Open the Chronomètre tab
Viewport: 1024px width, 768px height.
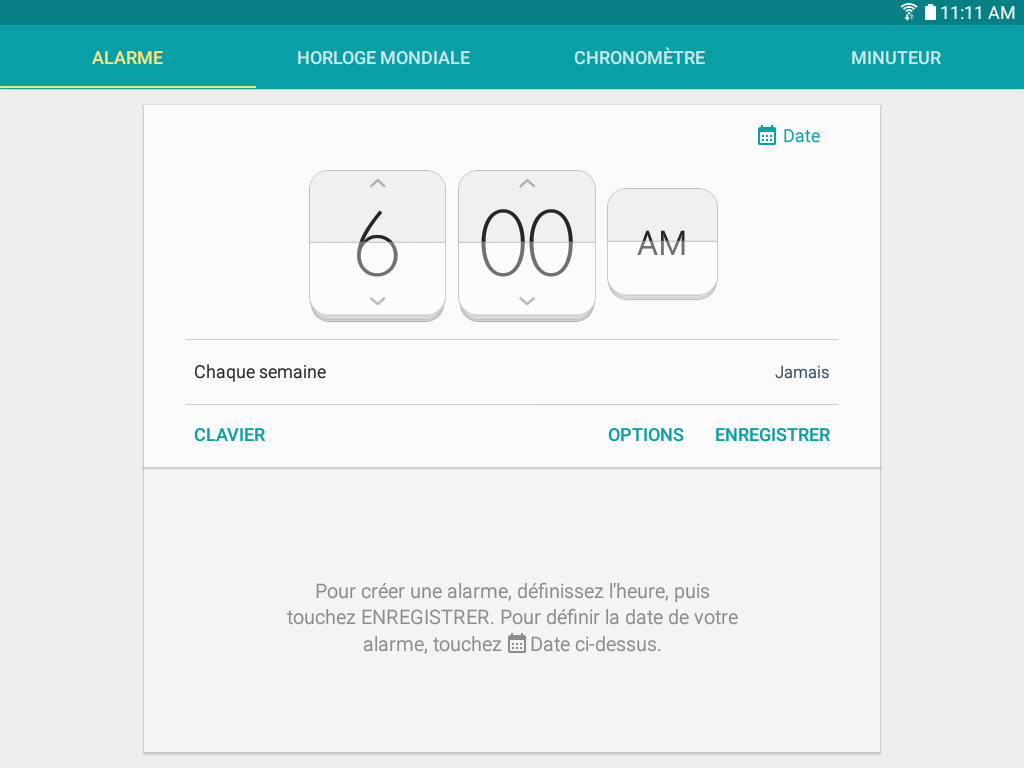click(x=639, y=57)
